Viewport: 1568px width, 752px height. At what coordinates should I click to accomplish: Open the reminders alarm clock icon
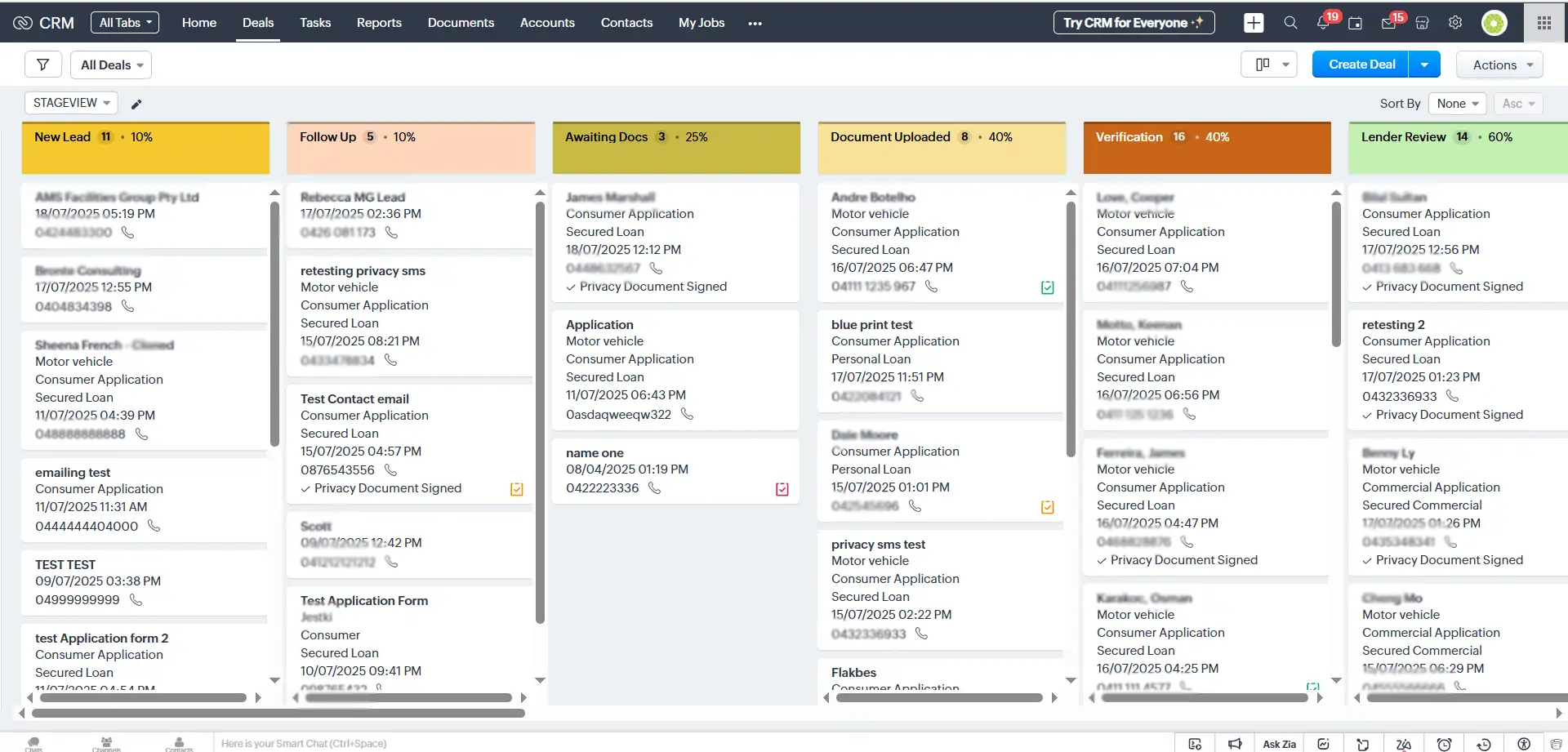point(1442,744)
